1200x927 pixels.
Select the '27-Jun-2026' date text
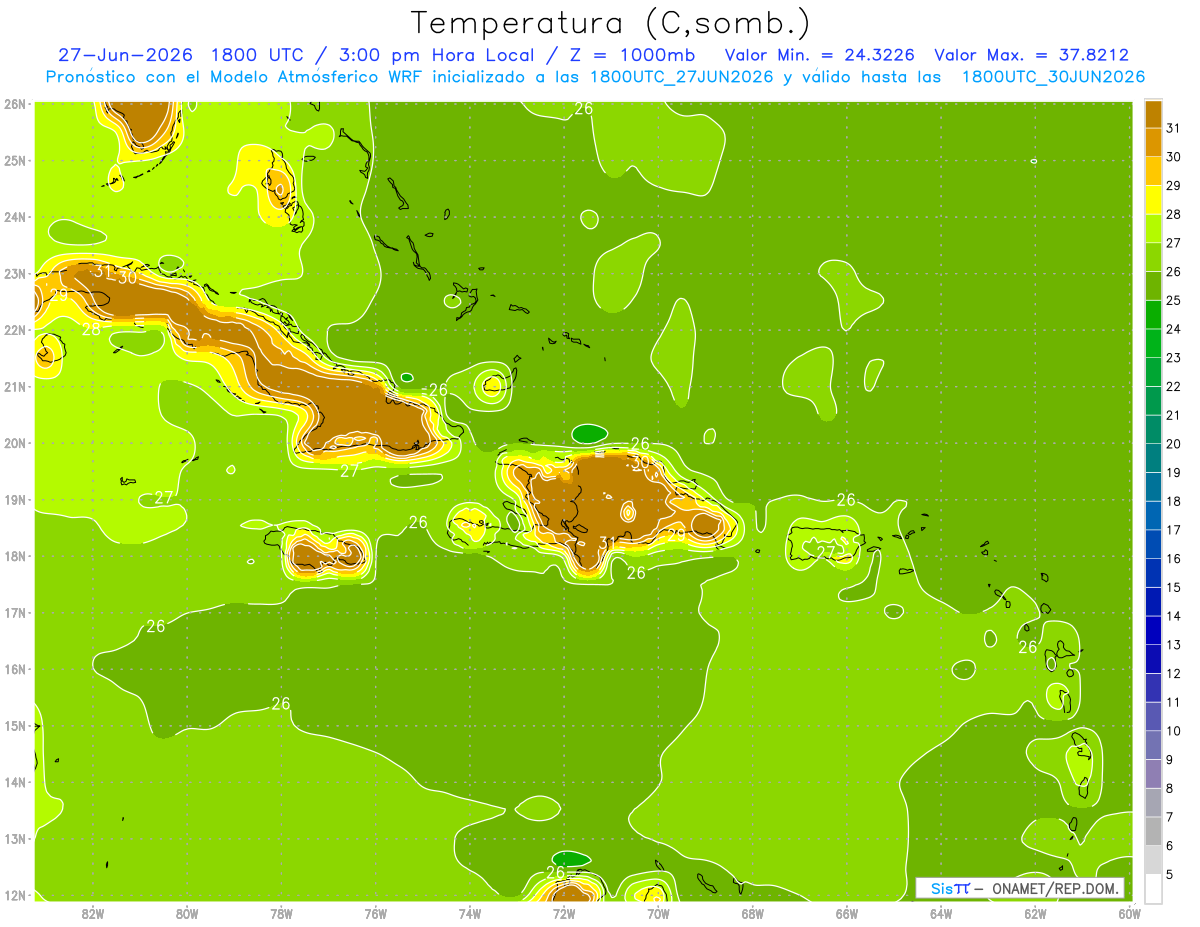[x=127, y=55]
